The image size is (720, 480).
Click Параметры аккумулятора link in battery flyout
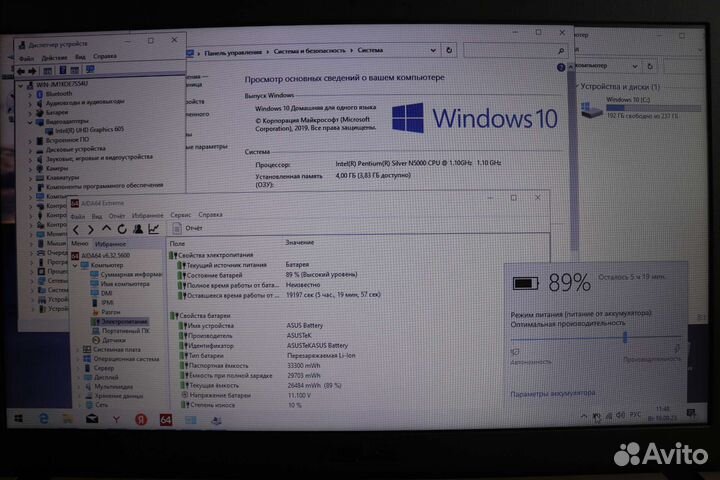pyautogui.click(x=553, y=393)
